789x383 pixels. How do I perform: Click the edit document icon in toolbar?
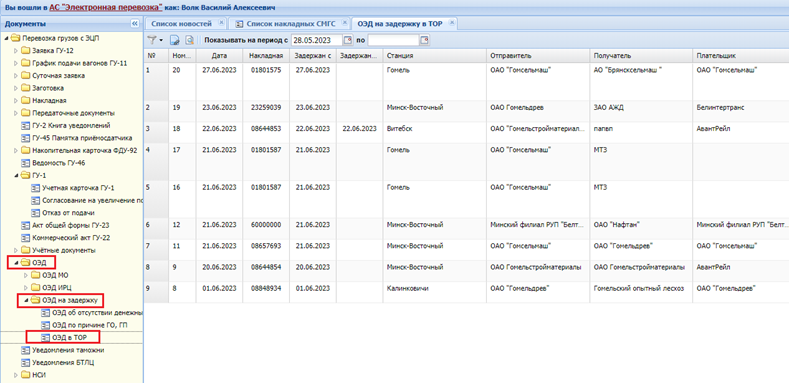click(175, 40)
